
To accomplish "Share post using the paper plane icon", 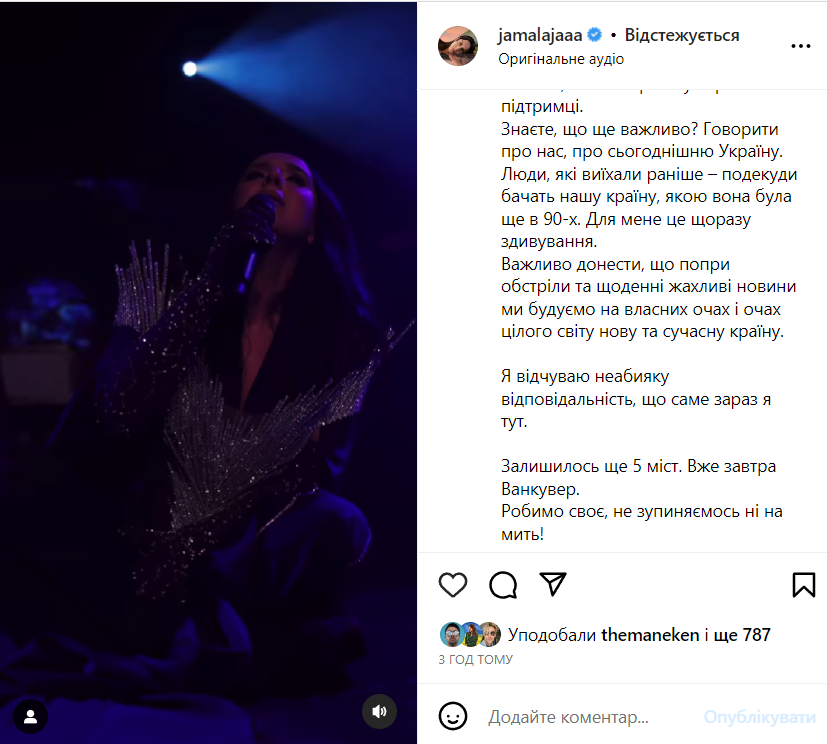I will [553, 584].
